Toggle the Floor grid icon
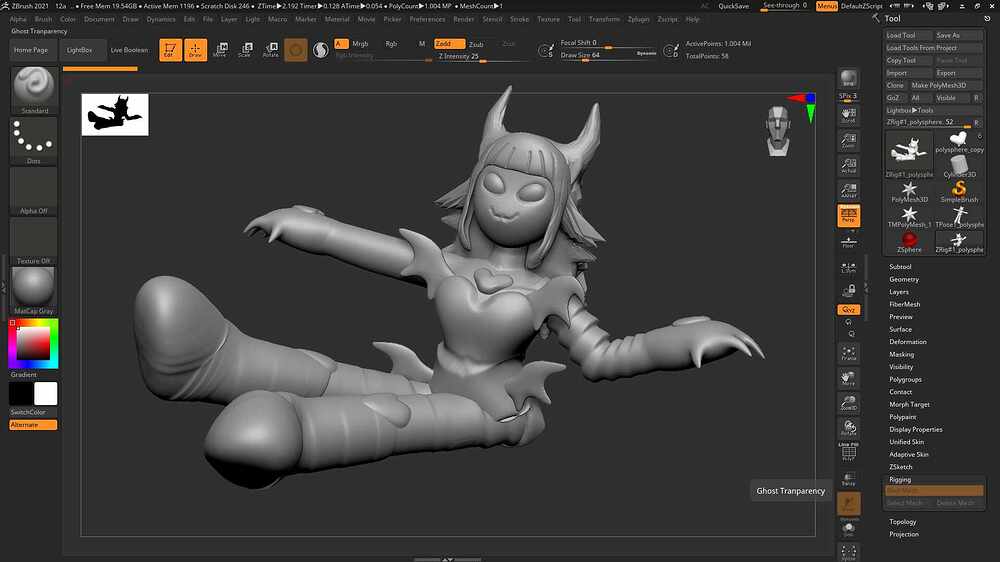The image size is (1000, 562). (848, 242)
